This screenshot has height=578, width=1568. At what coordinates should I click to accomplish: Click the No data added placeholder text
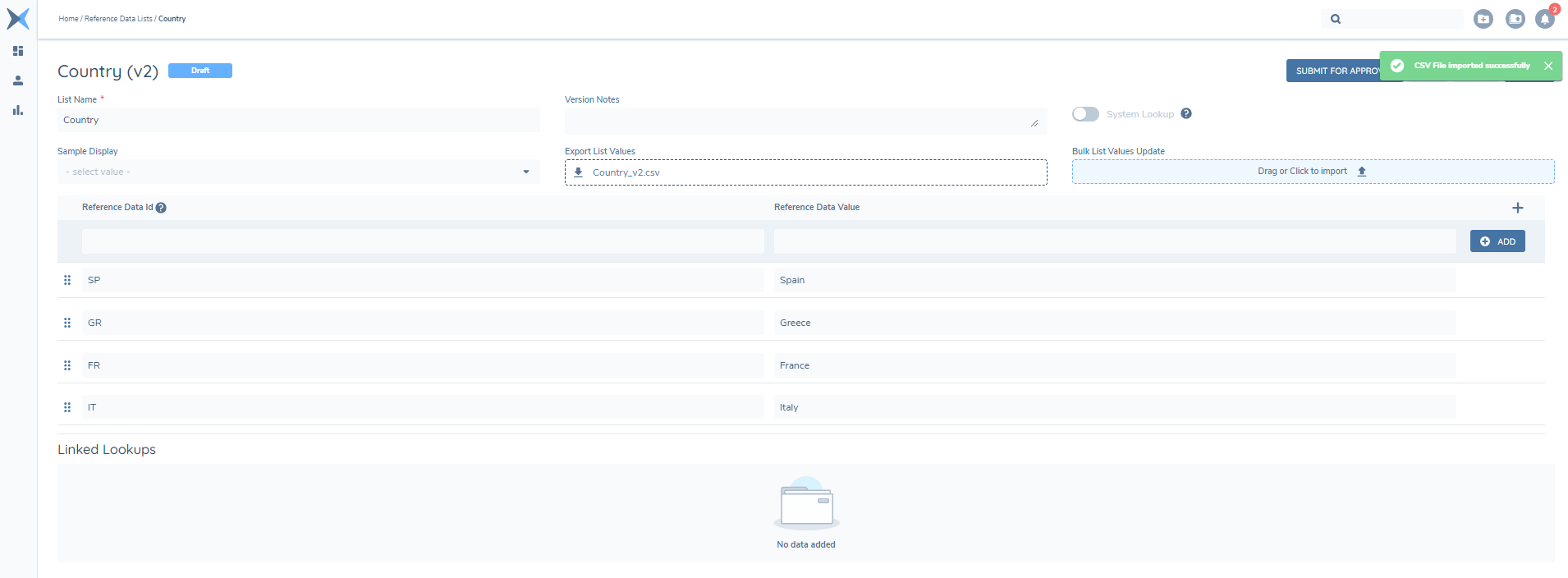point(806,544)
